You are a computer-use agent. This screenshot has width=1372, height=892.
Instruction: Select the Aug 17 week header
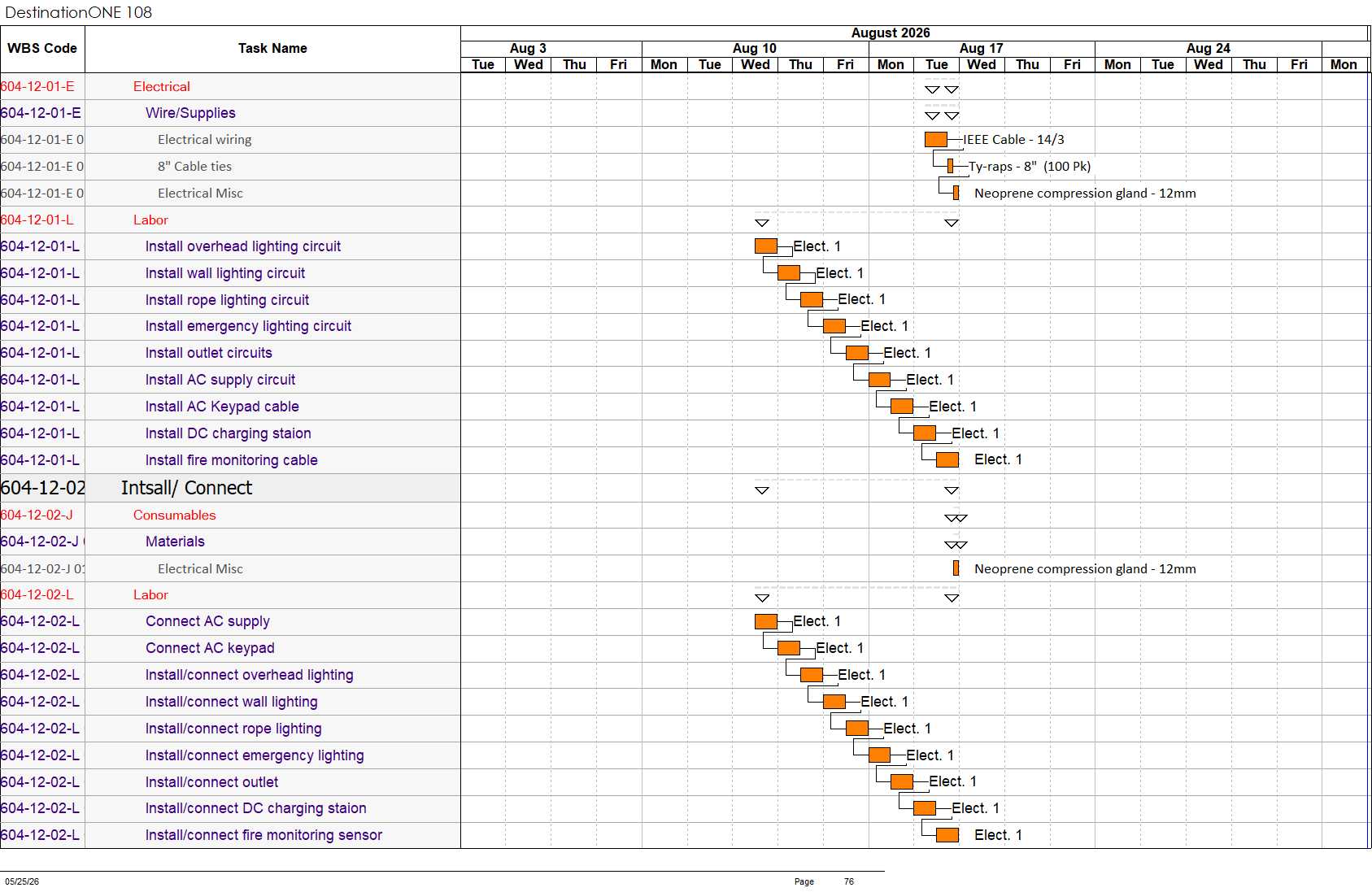tap(982, 49)
